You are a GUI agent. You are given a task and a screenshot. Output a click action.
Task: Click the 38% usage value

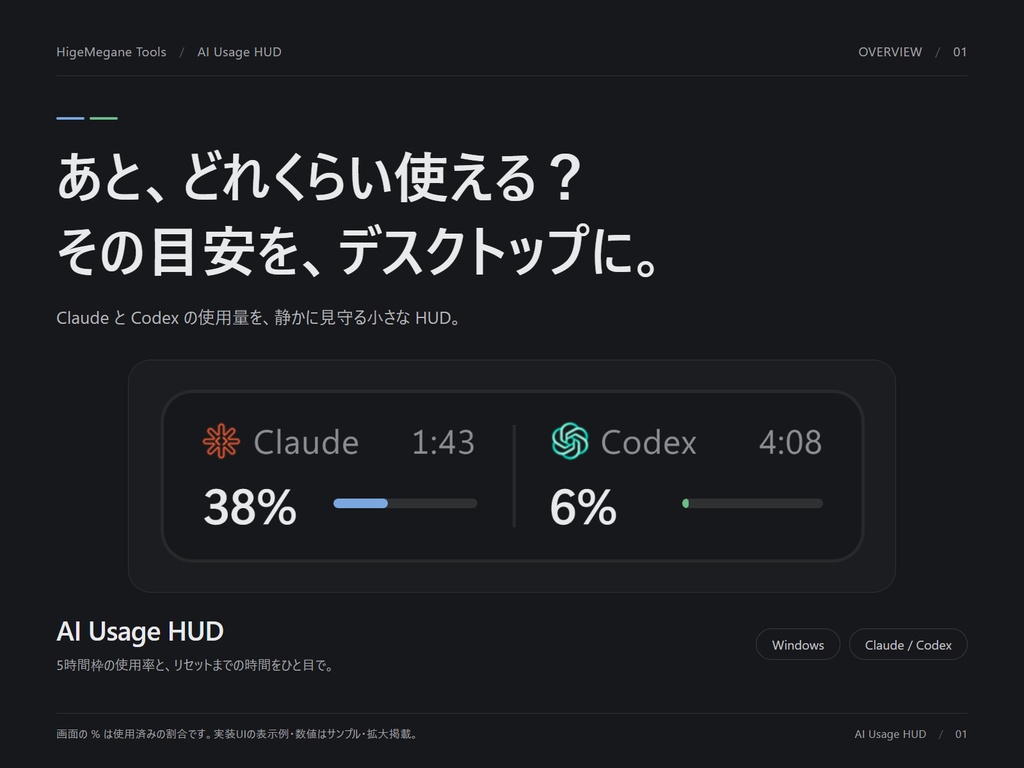point(250,507)
